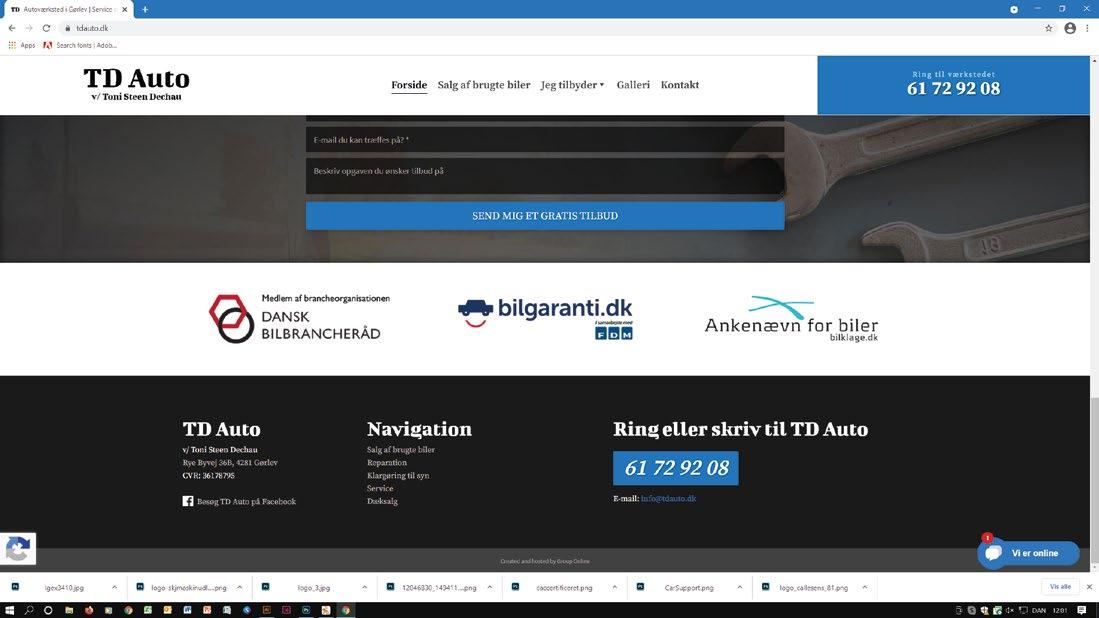Click the footer phone button 61 72 92 08
The height and width of the screenshot is (618, 1099).
point(676,468)
